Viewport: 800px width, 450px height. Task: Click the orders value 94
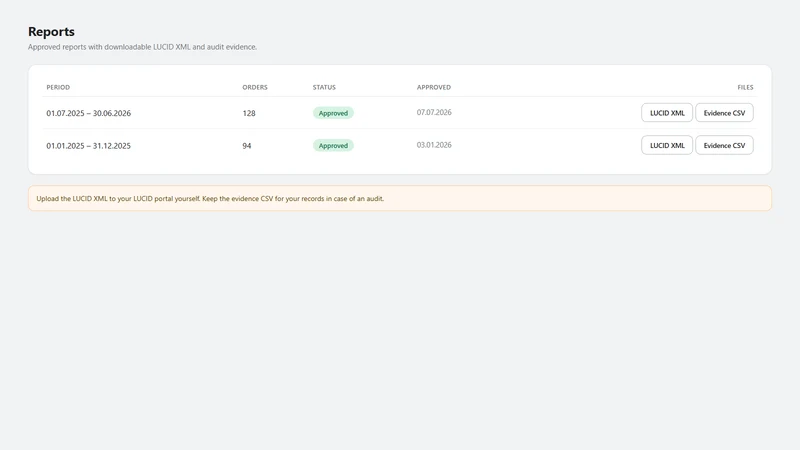coord(247,146)
